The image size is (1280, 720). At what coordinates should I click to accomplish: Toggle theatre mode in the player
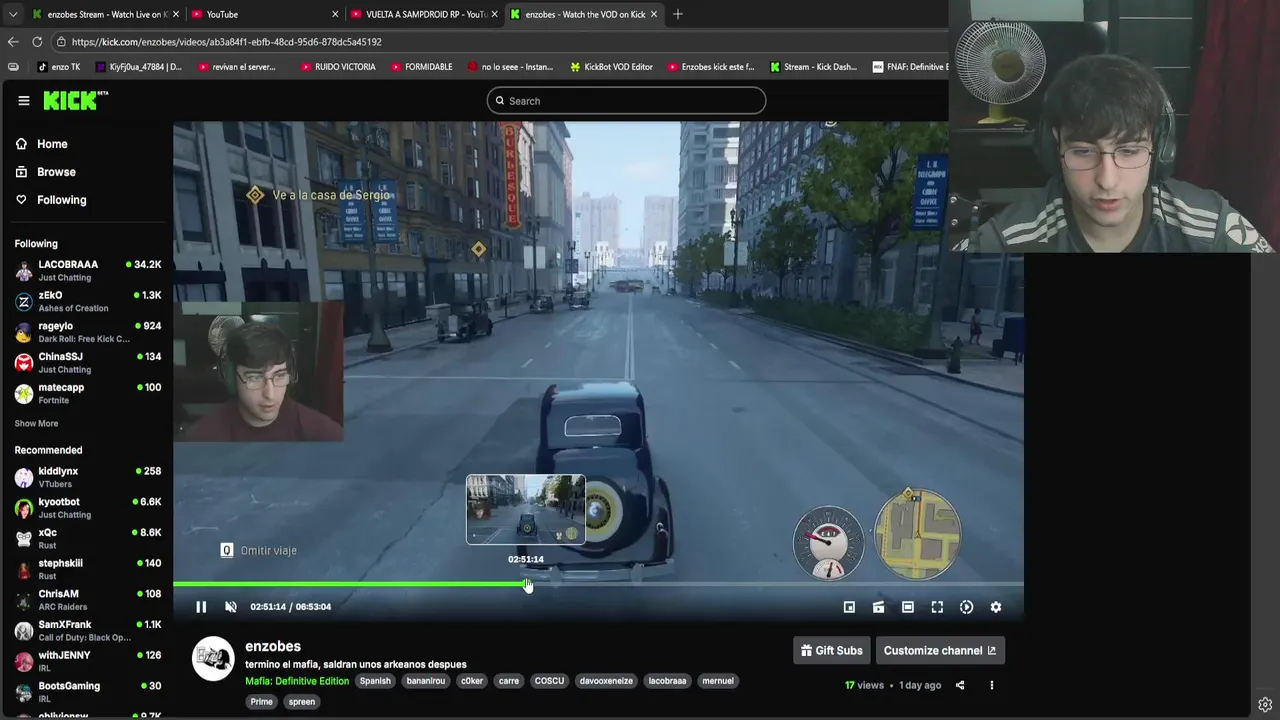[x=908, y=607]
